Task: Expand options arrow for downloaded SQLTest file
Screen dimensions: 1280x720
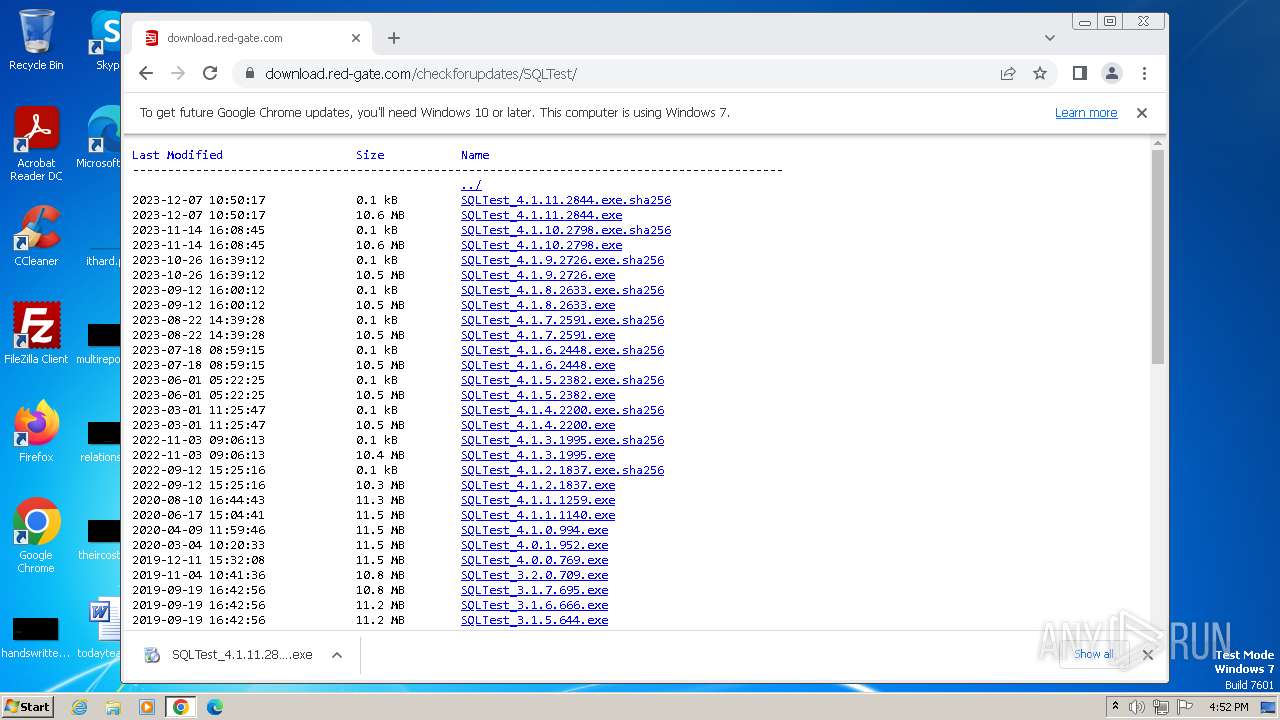Action: (x=337, y=655)
